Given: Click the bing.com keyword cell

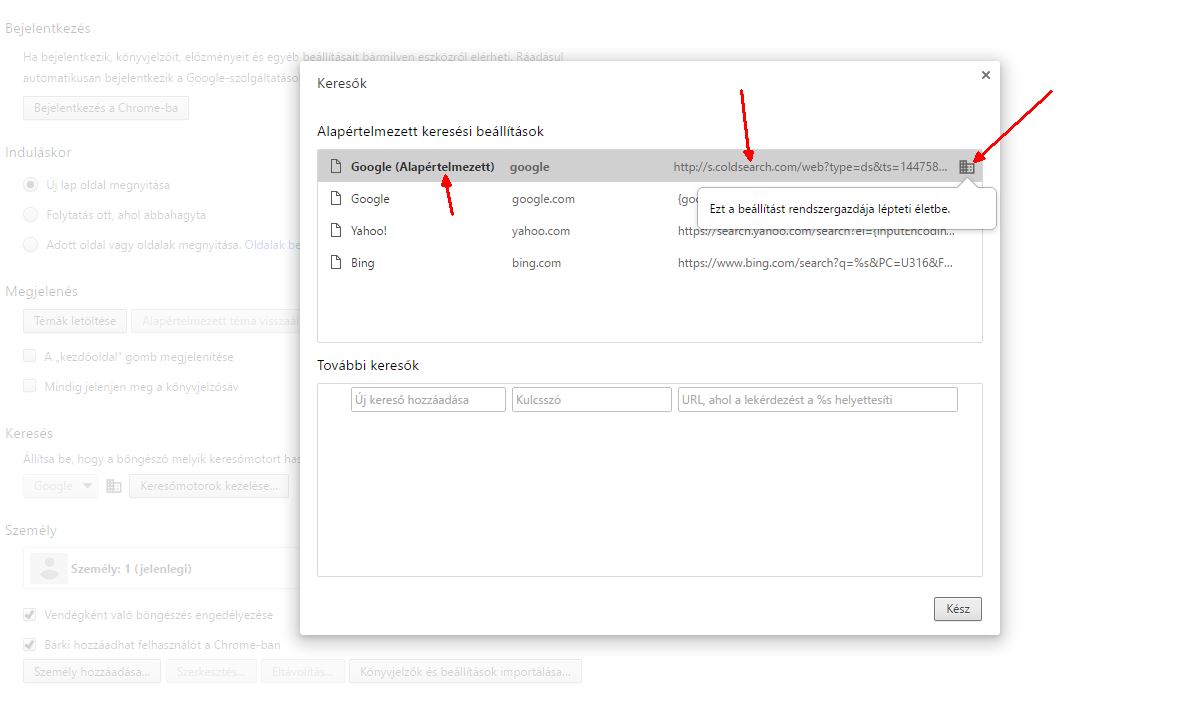Looking at the screenshot, I should pyautogui.click(x=536, y=263).
